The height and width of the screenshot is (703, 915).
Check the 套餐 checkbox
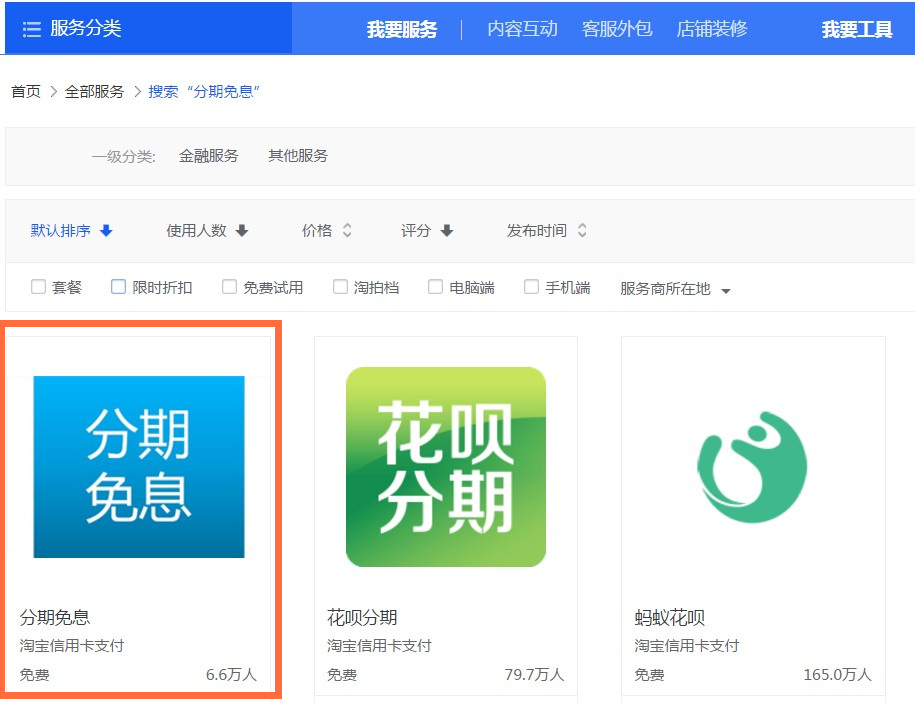39,286
